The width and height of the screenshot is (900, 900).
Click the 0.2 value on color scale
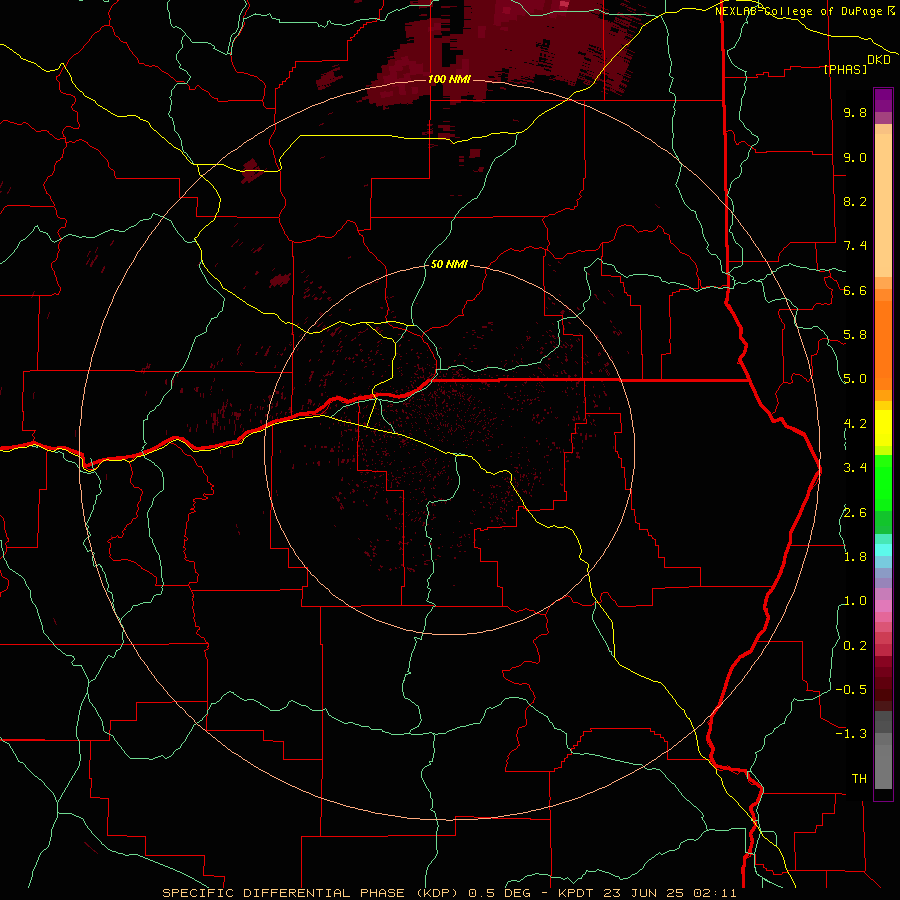click(x=855, y=646)
